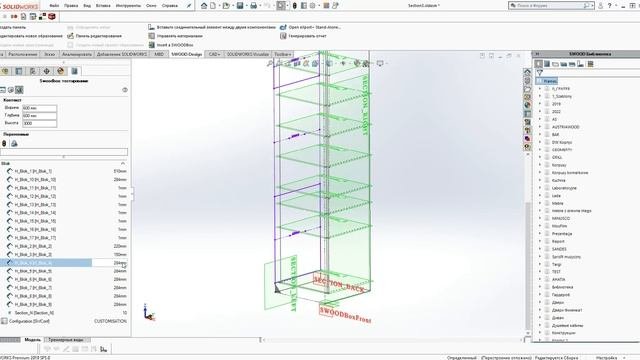
Task: Select the H_Blok_5 variable row
Action: [64, 271]
